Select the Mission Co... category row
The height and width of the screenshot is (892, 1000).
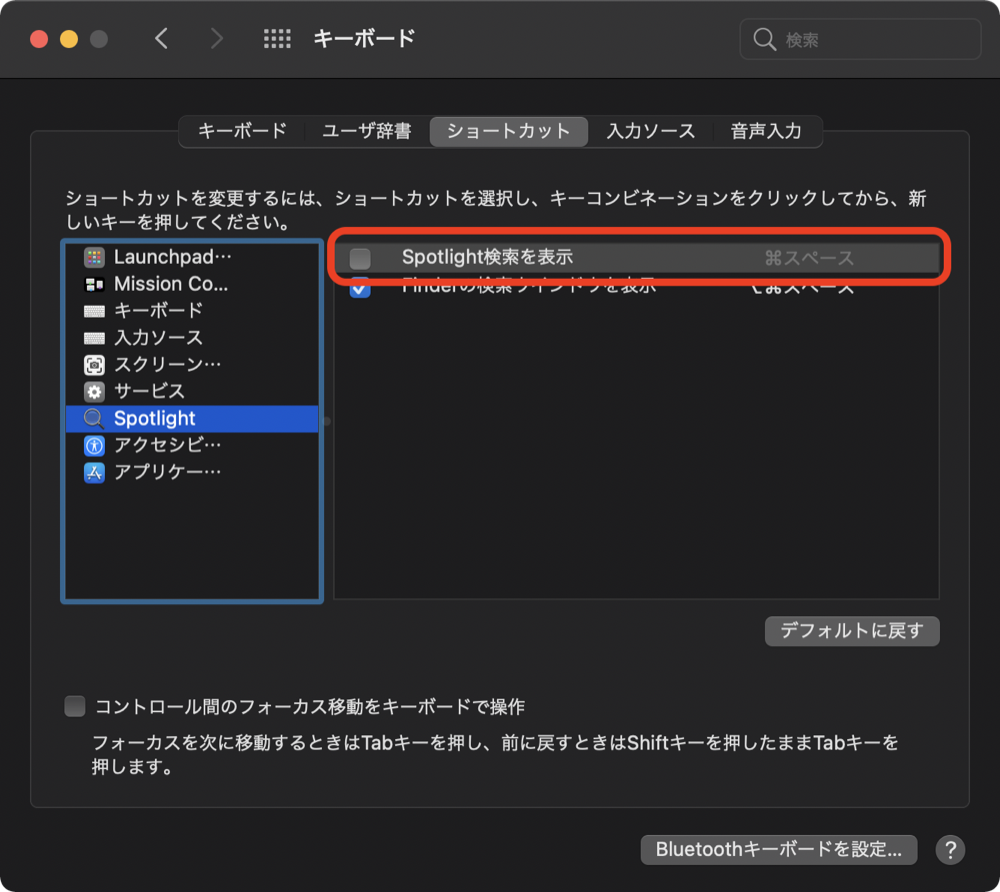192,284
